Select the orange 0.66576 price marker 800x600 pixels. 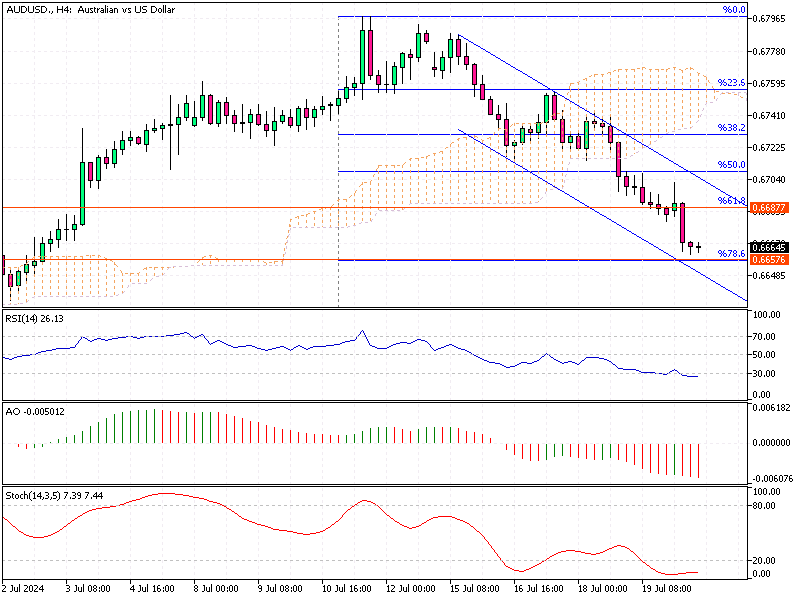pos(768,258)
